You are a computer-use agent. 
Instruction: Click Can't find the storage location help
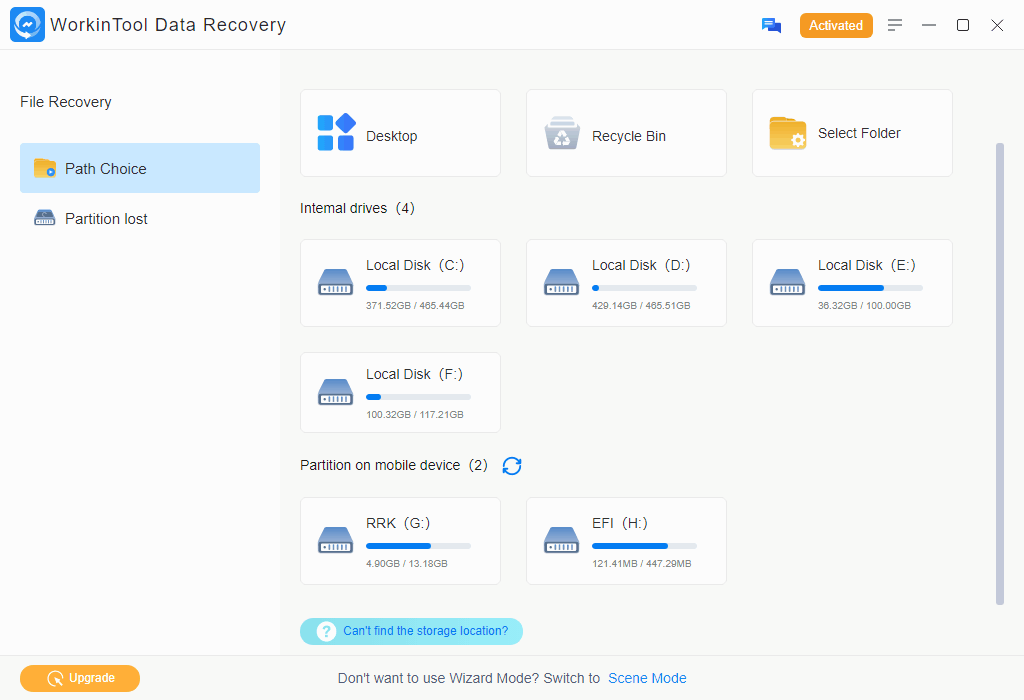[411, 631]
